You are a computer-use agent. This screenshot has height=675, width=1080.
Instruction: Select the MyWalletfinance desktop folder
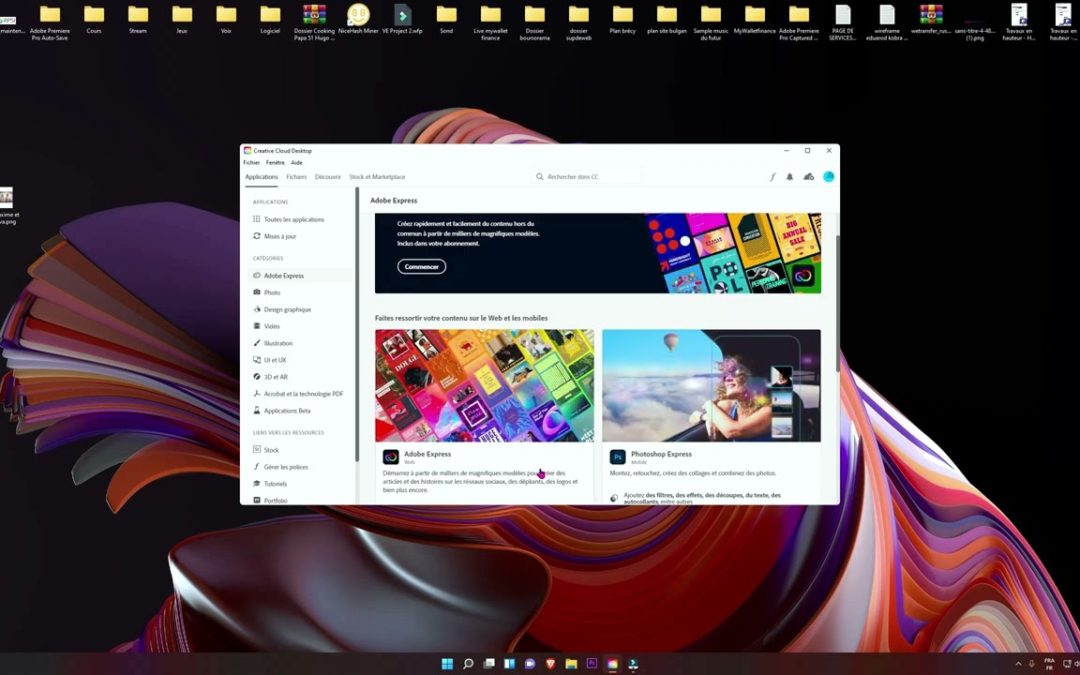click(755, 20)
